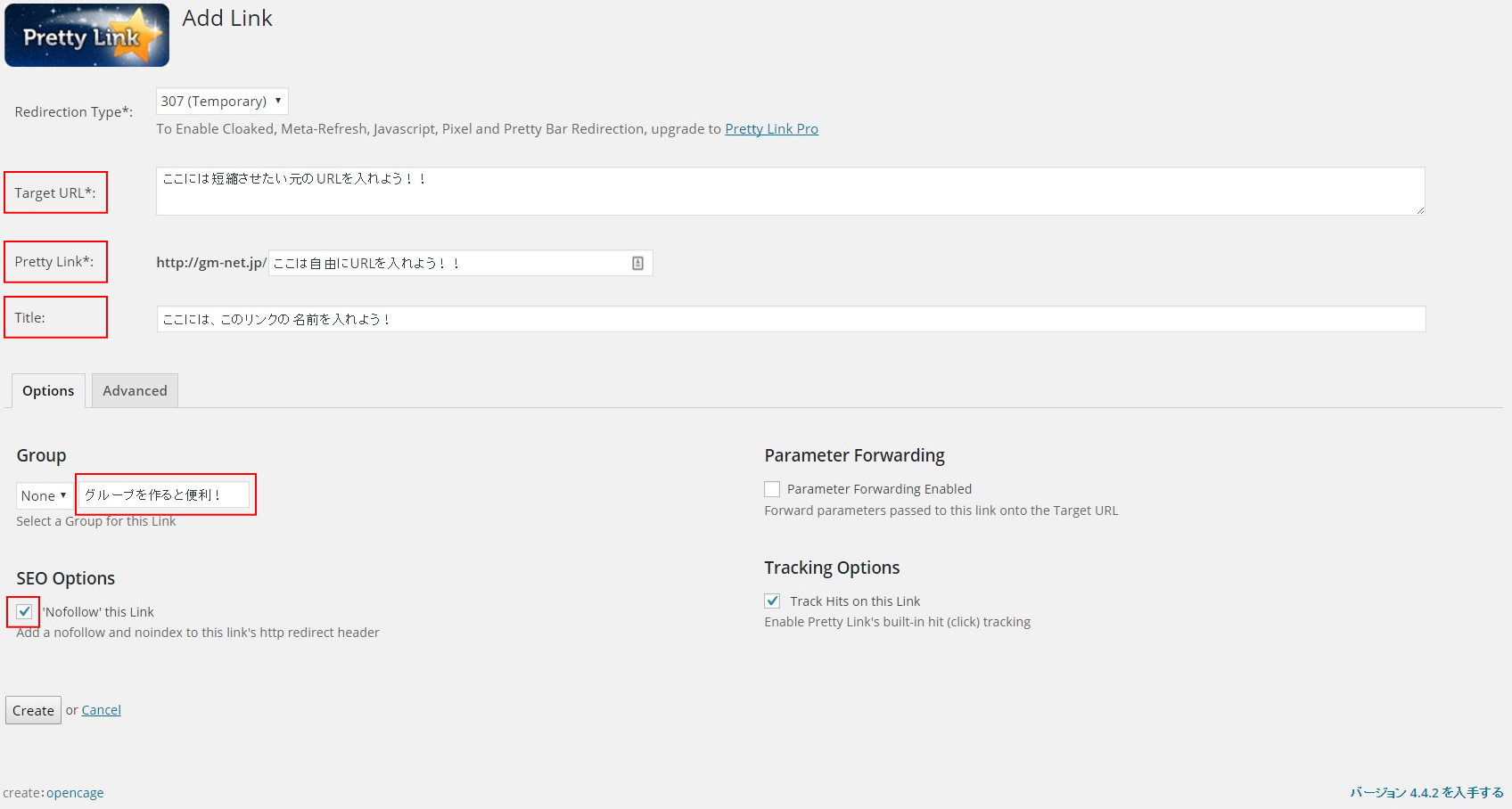Screen dimensions: 1512x809
Task: Focus the Pretty Link slug input field
Action: point(460,263)
